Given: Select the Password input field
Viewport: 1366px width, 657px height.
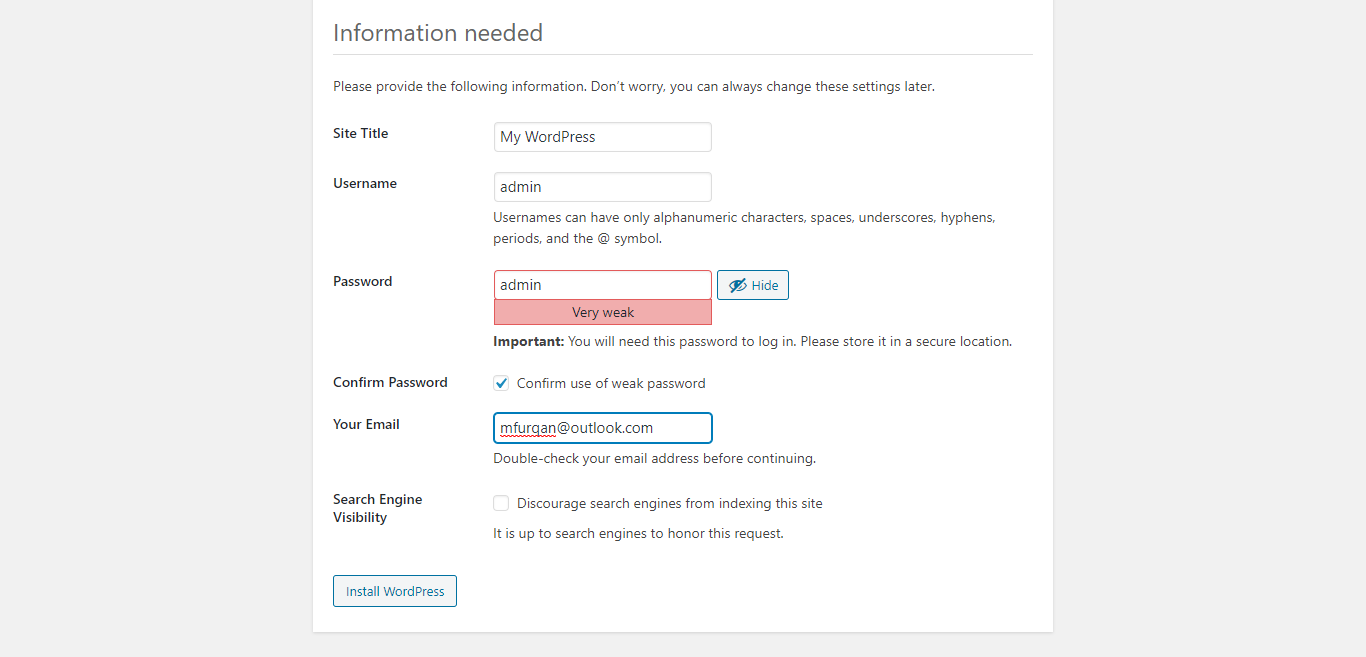Looking at the screenshot, I should click(x=602, y=285).
